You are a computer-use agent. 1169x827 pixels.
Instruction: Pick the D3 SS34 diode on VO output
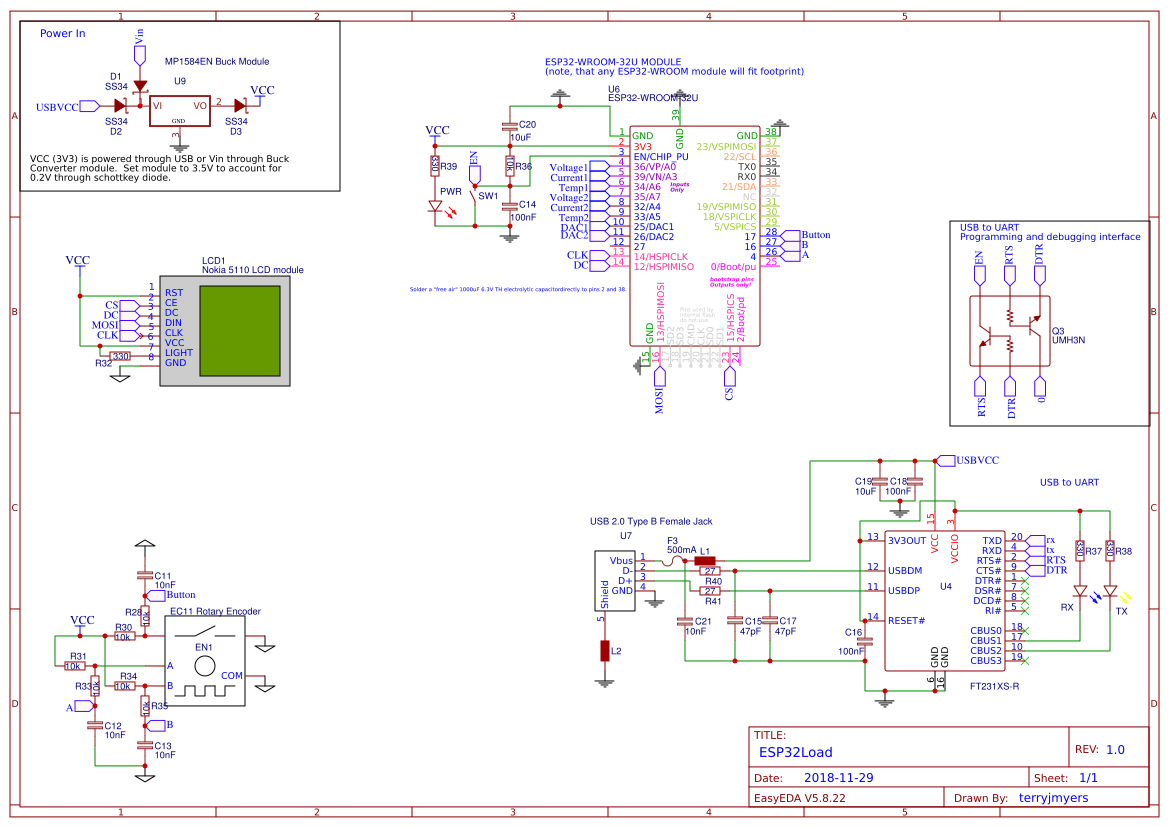pos(240,106)
